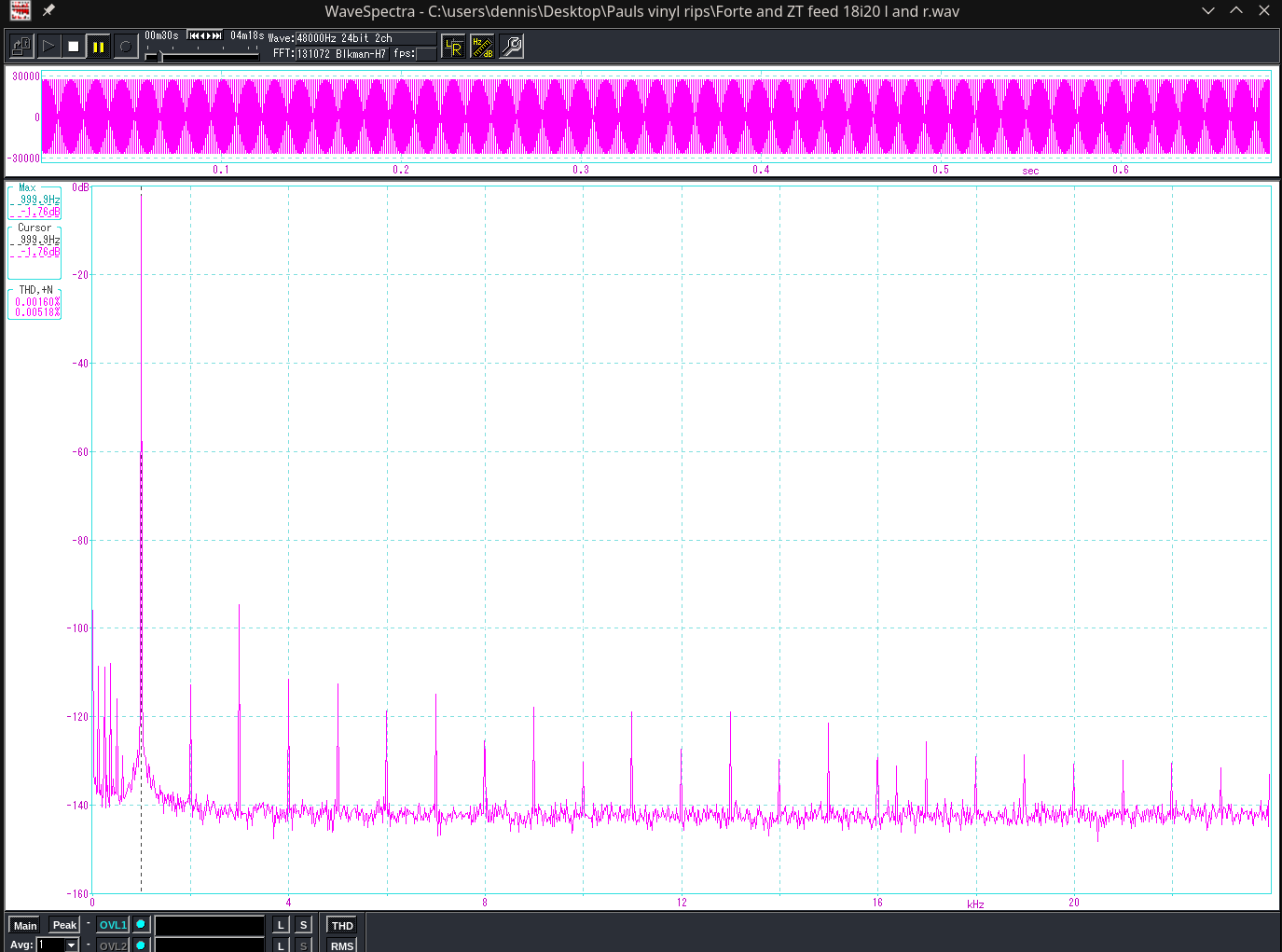Toggle the RMS measurement button

click(342, 945)
